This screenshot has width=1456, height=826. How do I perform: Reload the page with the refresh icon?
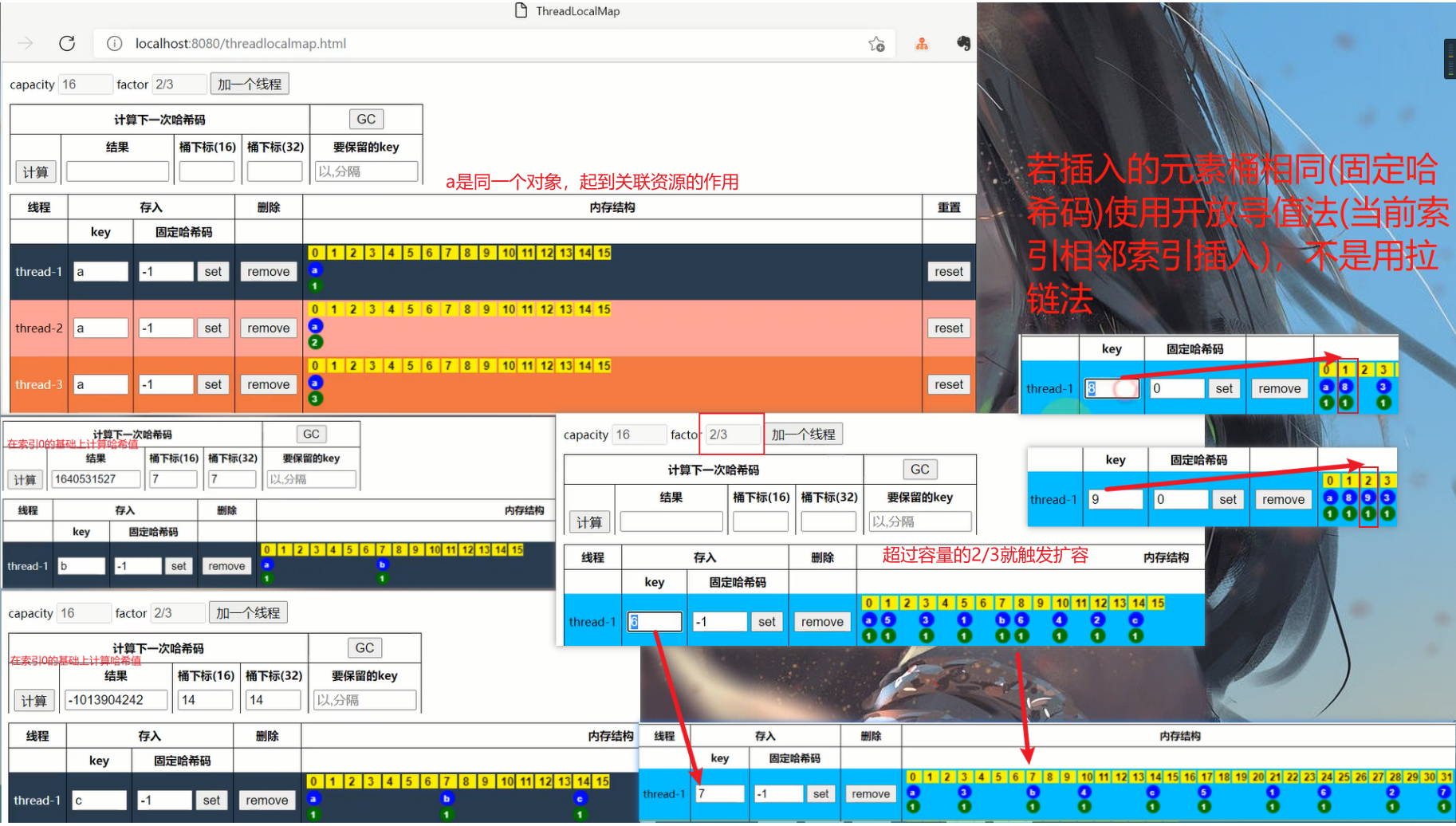click(67, 43)
